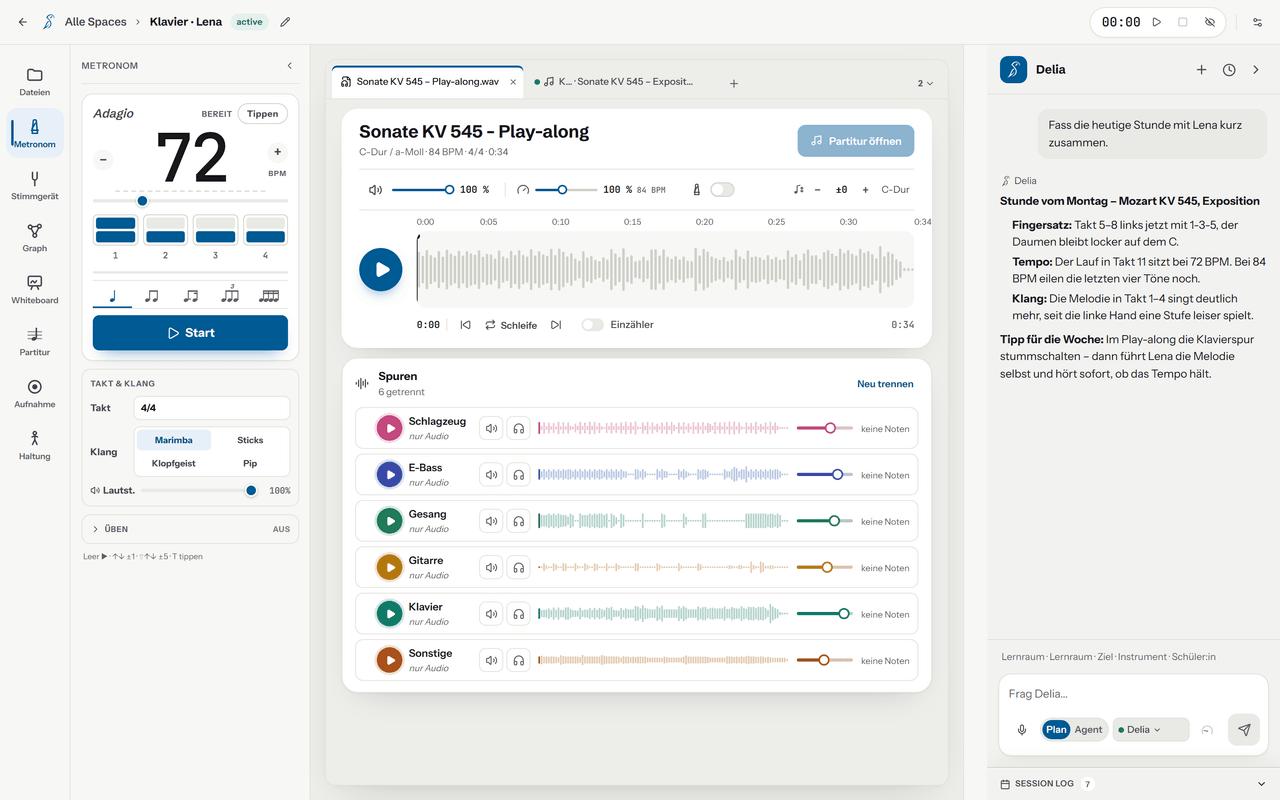Image resolution: width=1280 pixels, height=800 pixels.
Task: Select the Pip sound
Action: [250, 463]
